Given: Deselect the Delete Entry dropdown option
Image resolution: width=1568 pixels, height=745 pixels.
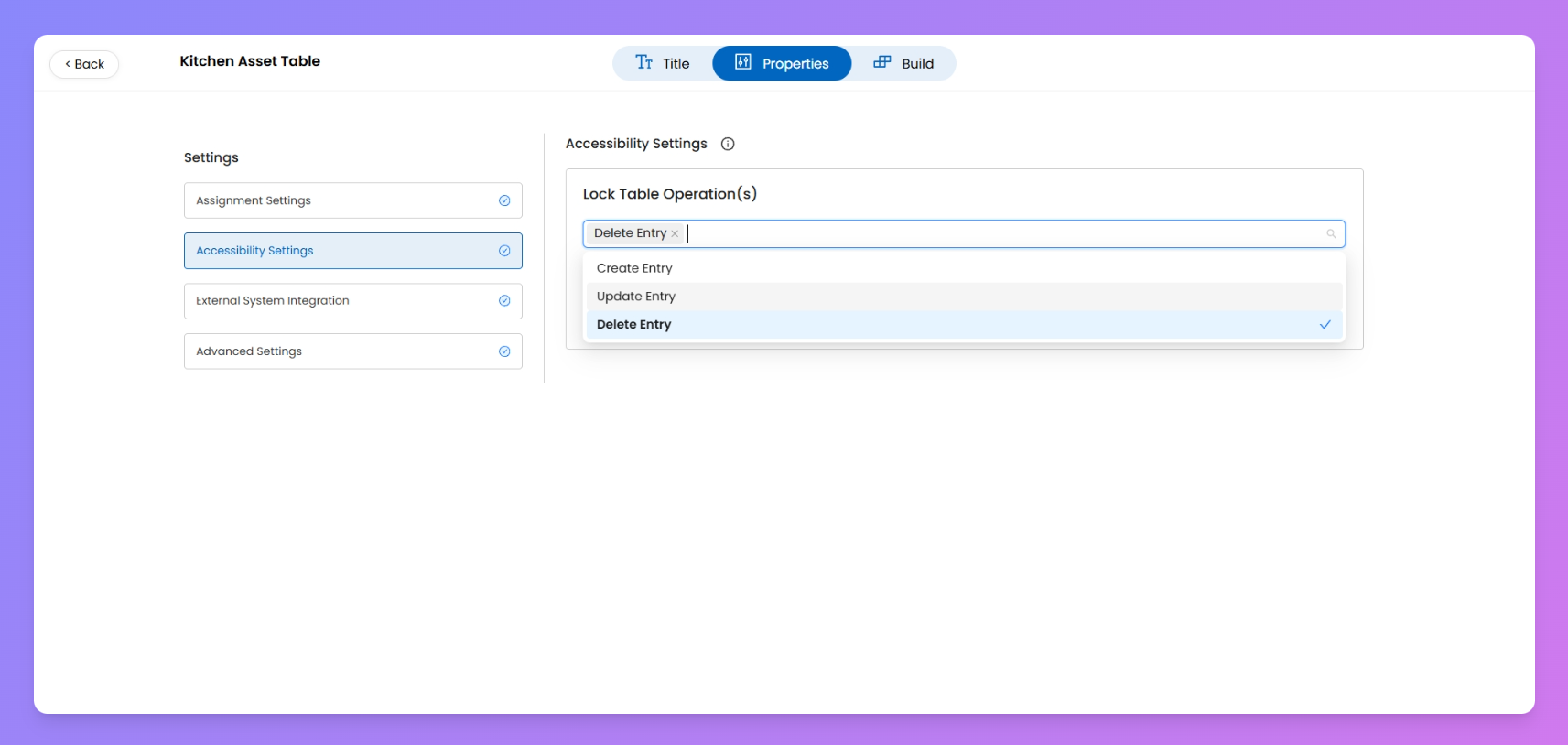Looking at the screenshot, I should pyautogui.click(x=634, y=325).
